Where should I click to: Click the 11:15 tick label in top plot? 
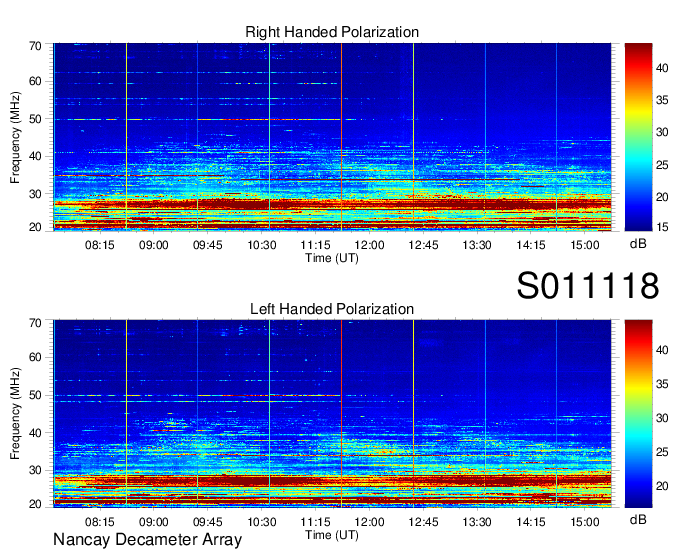click(315, 245)
